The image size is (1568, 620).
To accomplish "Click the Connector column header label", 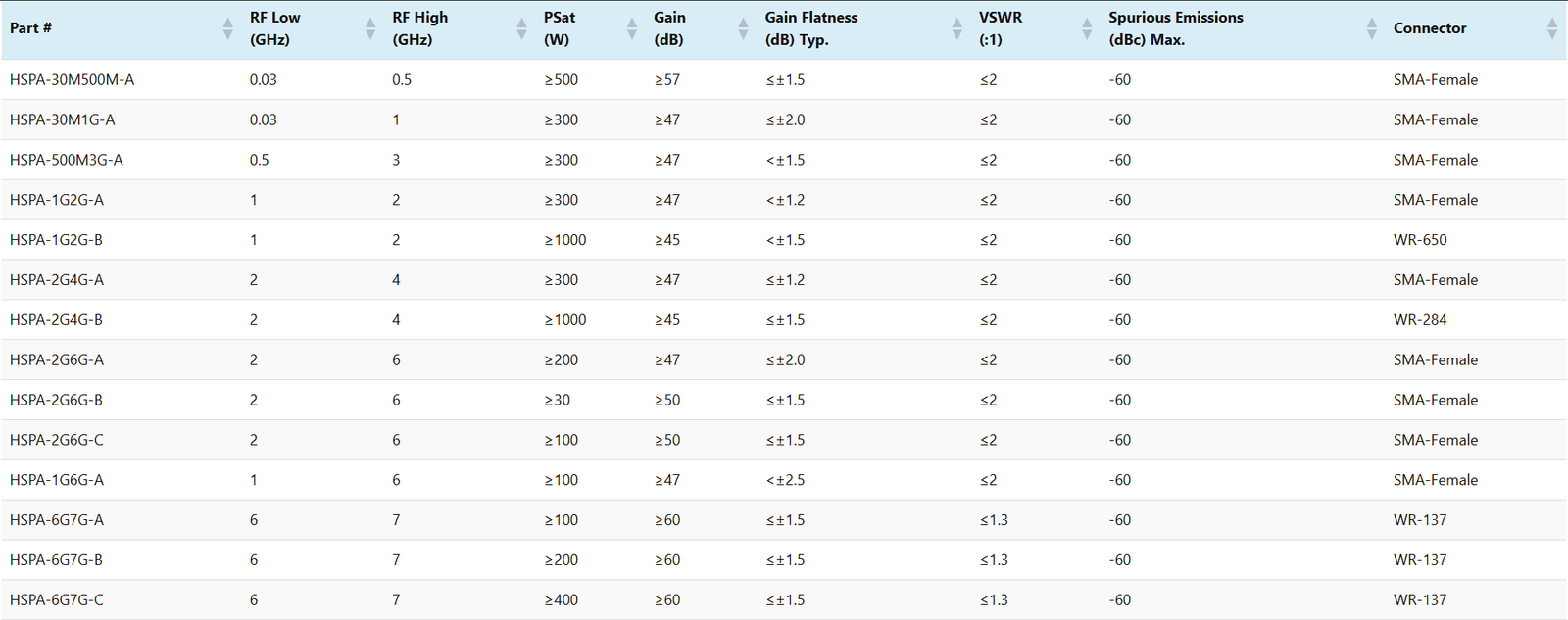I will tap(1430, 28).
